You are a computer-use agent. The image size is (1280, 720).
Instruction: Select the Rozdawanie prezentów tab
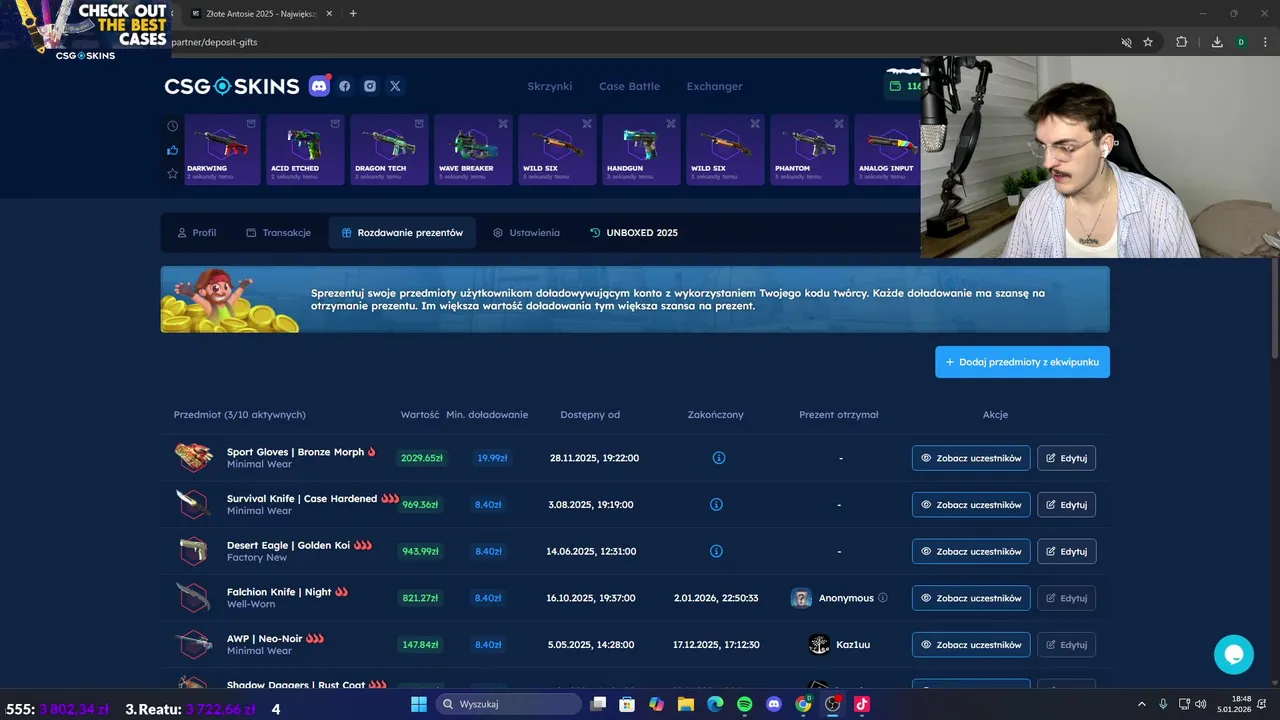tap(402, 233)
